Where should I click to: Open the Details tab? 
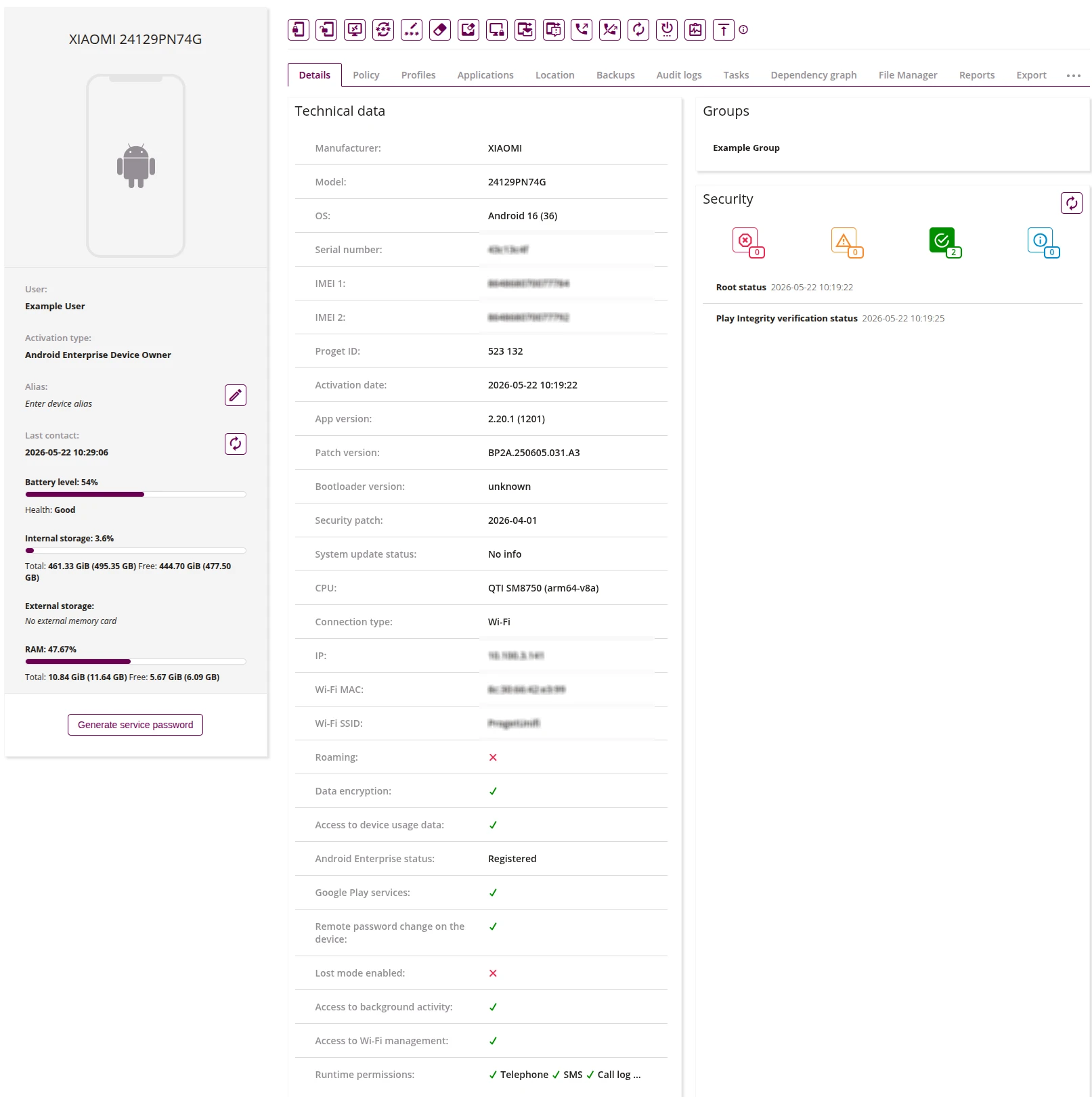pos(315,75)
